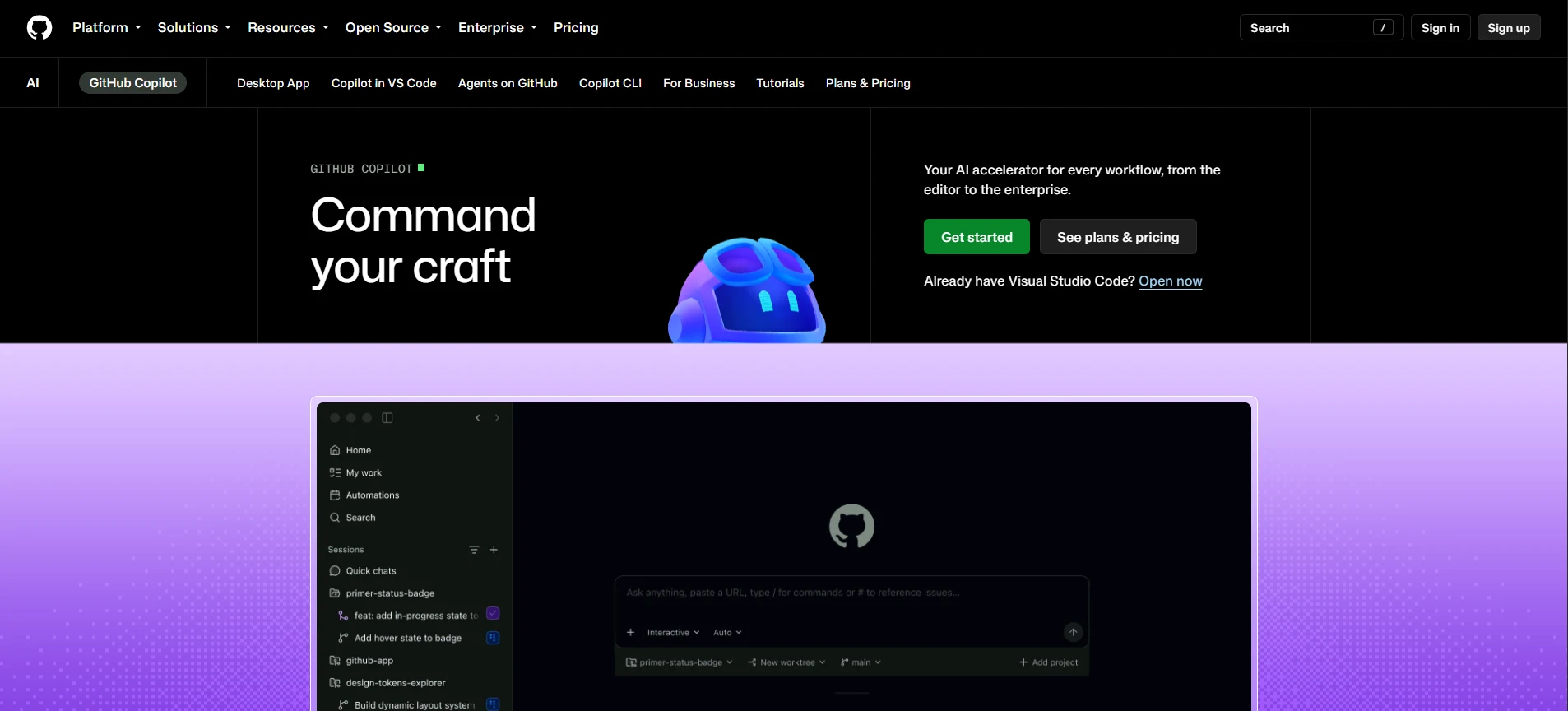Click the GitHub logo in the header
Screen dimensions: 1568x711
tap(39, 28)
